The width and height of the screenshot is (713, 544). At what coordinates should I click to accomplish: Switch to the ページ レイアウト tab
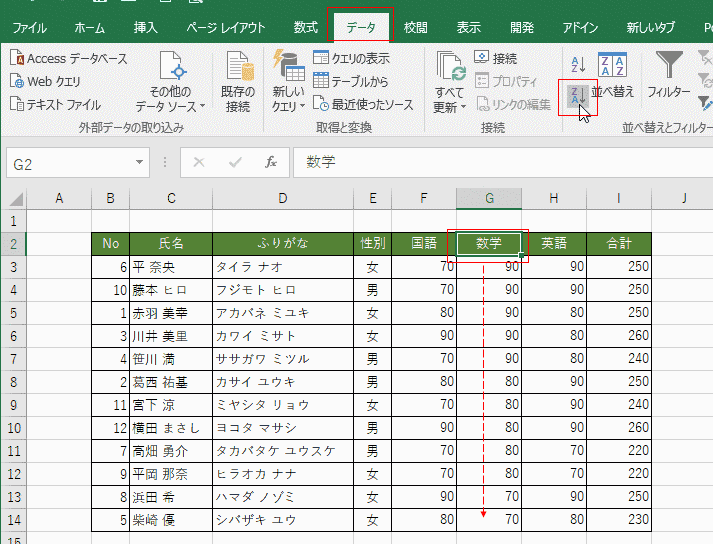[226, 28]
